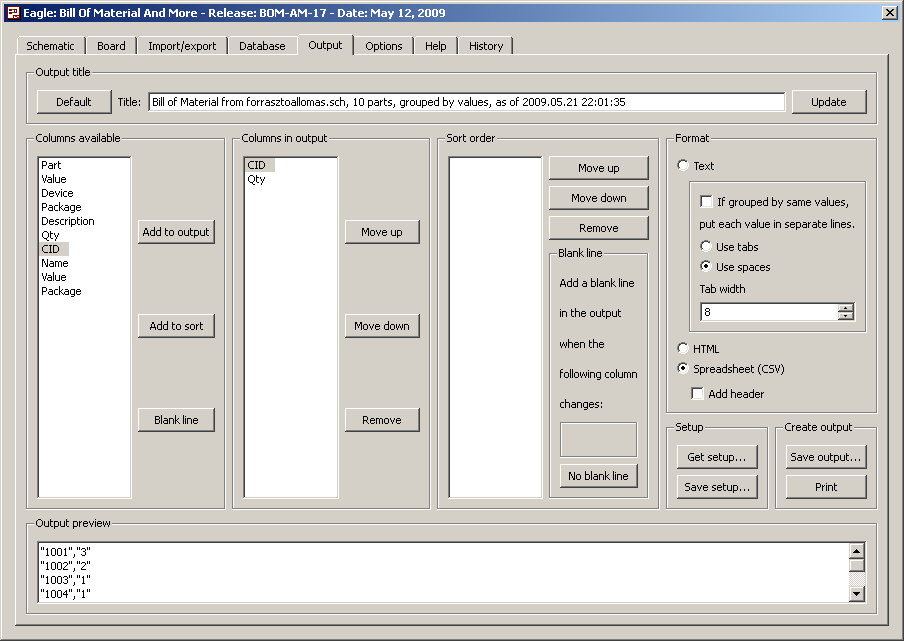The image size is (904, 641).
Task: Click the Add to output button
Action: [x=176, y=232]
